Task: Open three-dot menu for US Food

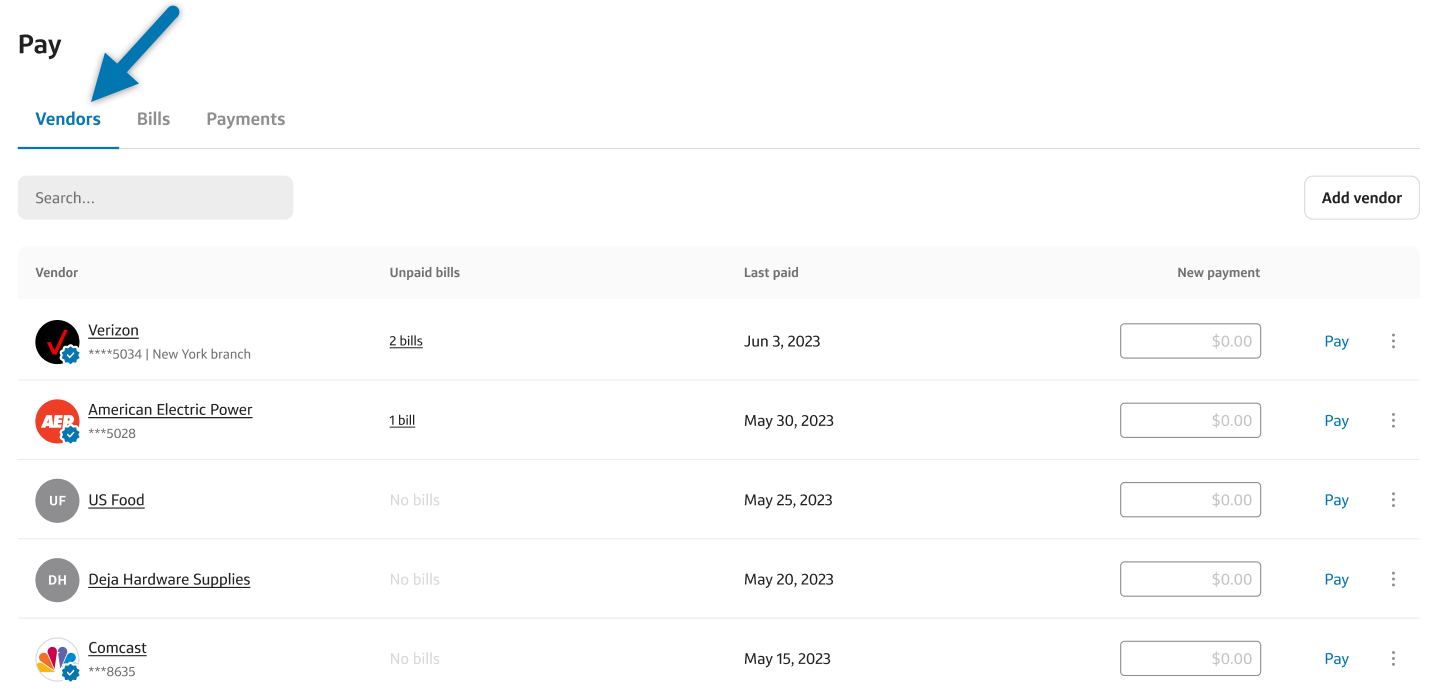Action: click(1393, 500)
